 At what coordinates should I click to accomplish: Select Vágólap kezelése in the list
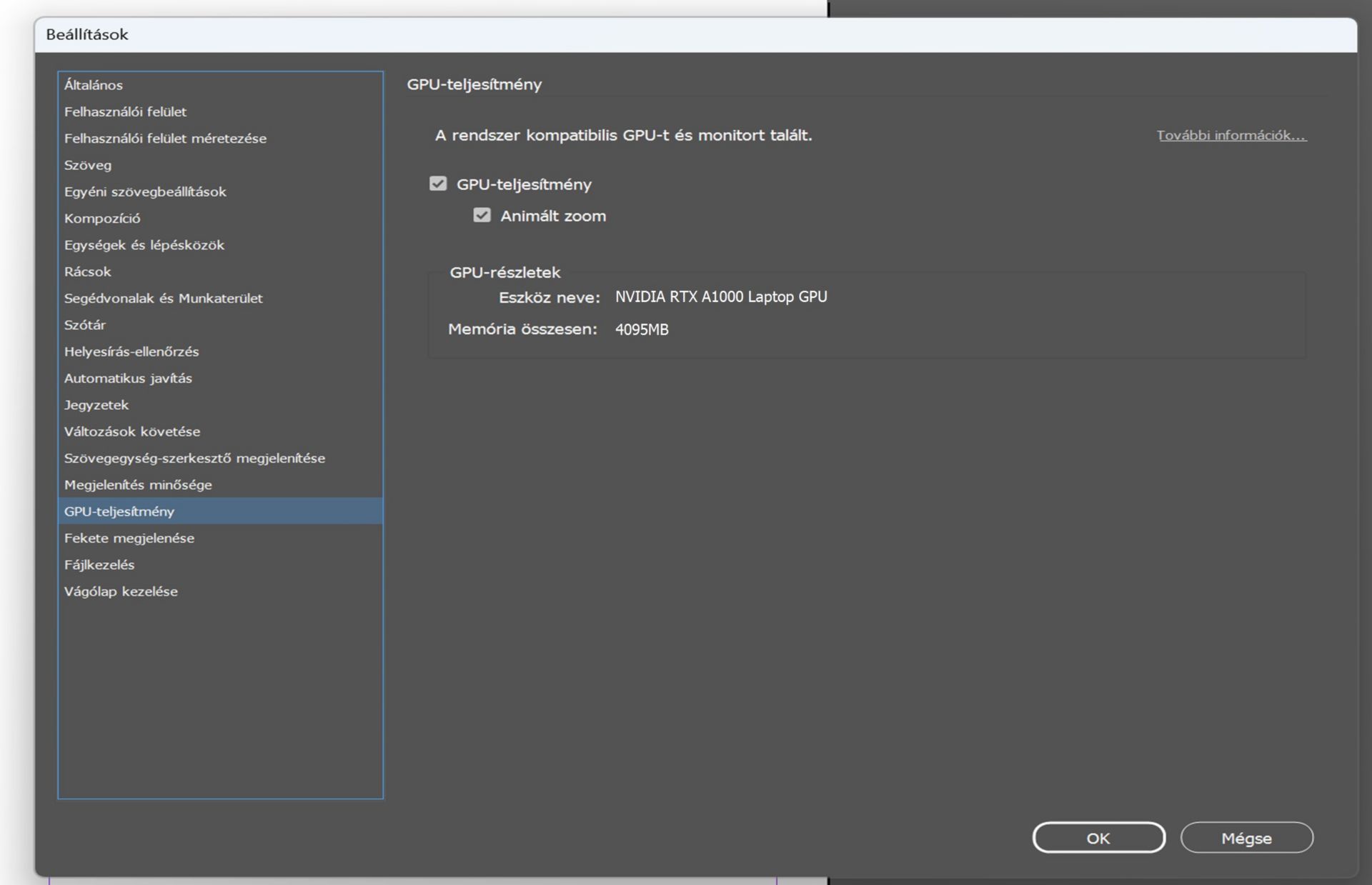pos(121,591)
